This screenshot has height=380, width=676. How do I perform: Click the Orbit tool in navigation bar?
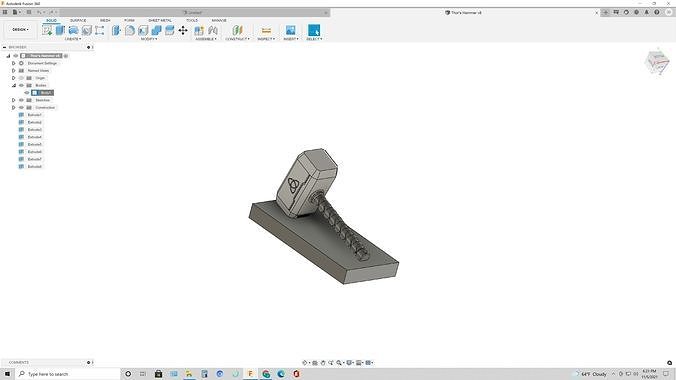click(x=305, y=363)
